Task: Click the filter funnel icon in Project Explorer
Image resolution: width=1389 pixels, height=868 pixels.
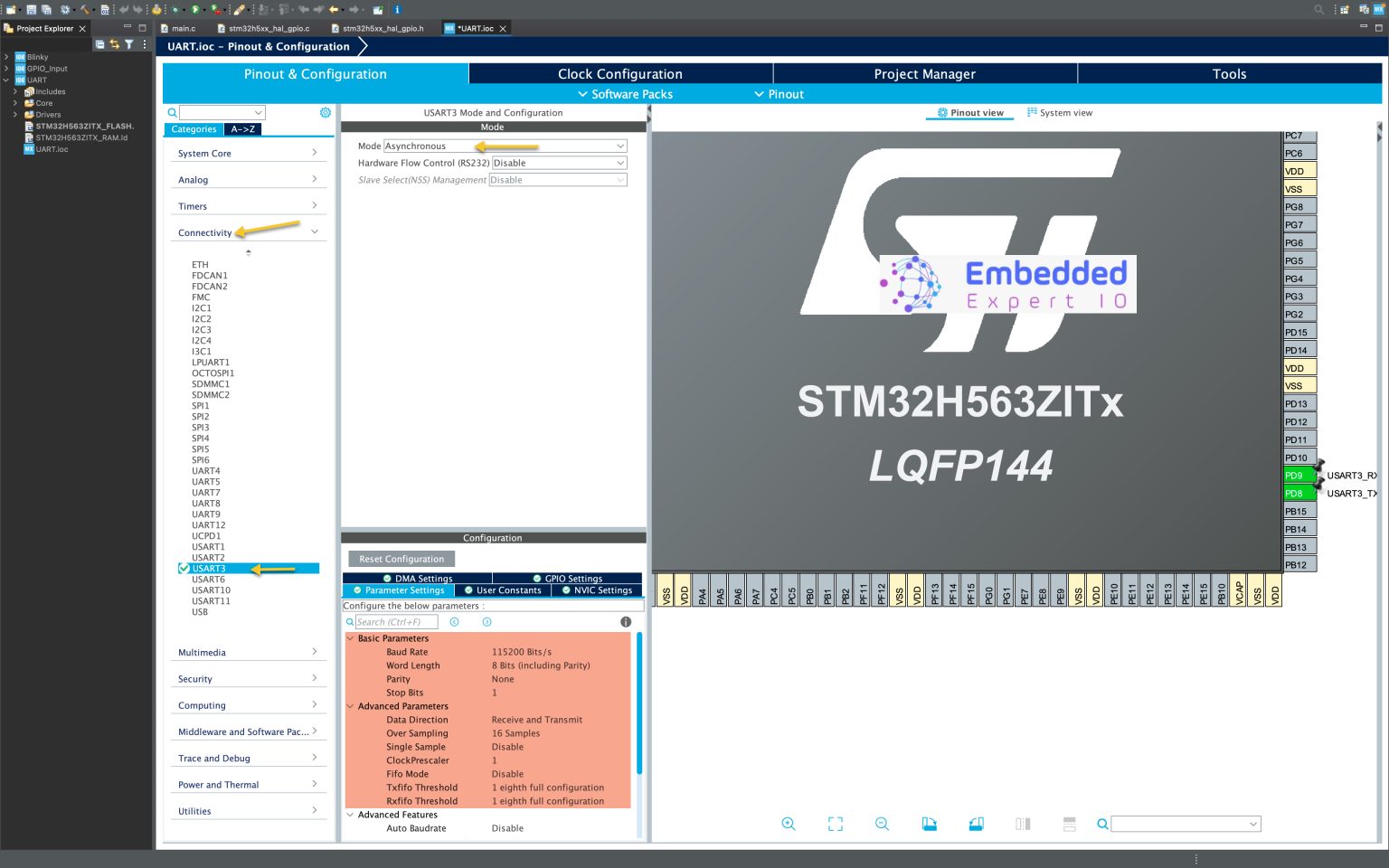Action: [x=129, y=43]
